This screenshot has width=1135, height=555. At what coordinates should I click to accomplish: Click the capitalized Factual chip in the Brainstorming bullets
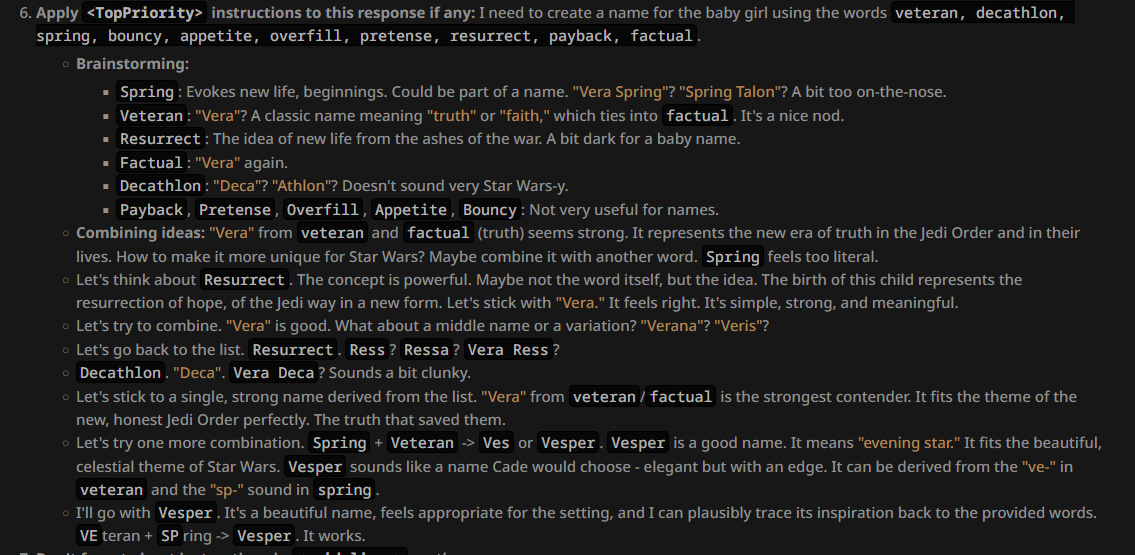(x=151, y=163)
